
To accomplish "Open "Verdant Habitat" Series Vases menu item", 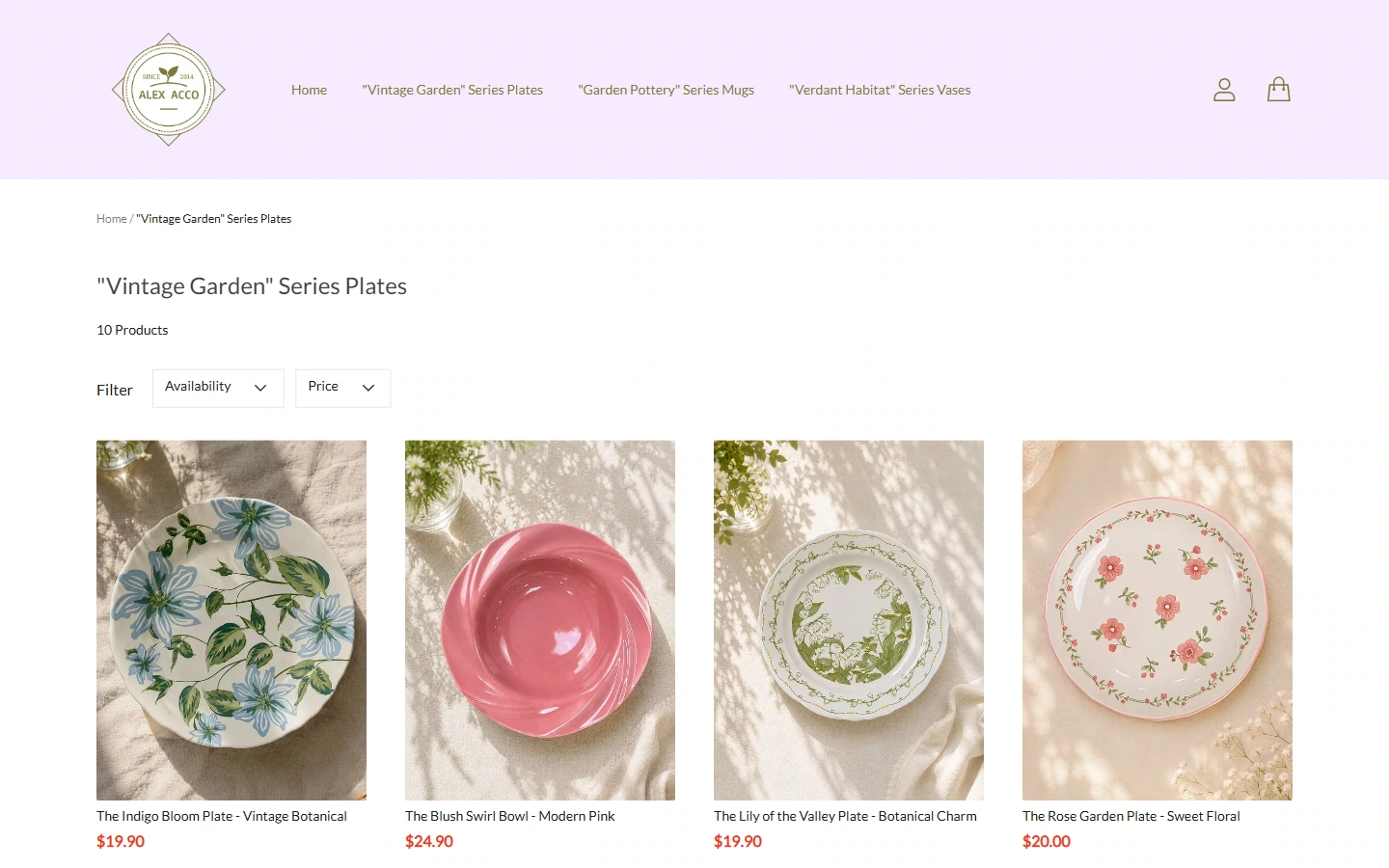I will (880, 90).
